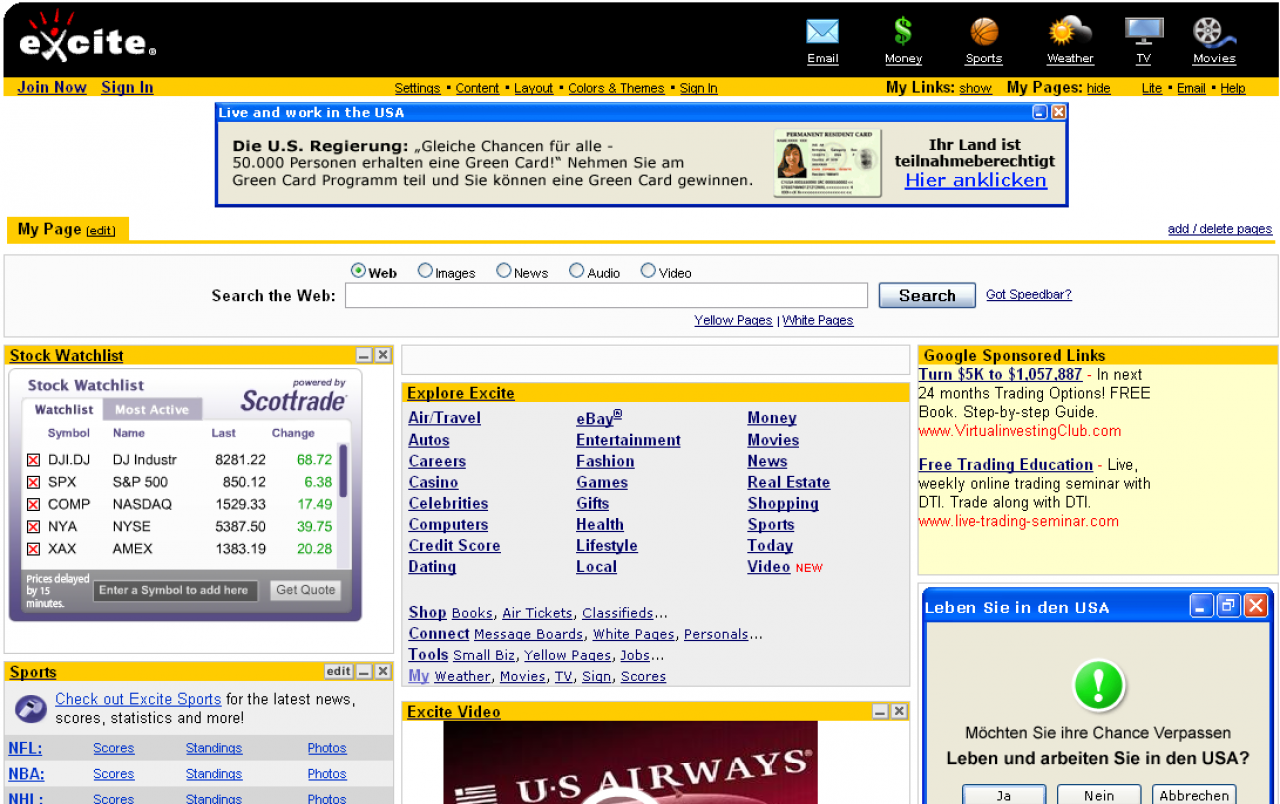This screenshot has height=804, width=1280.
Task: Open the Movies film reel icon
Action: click(1214, 32)
